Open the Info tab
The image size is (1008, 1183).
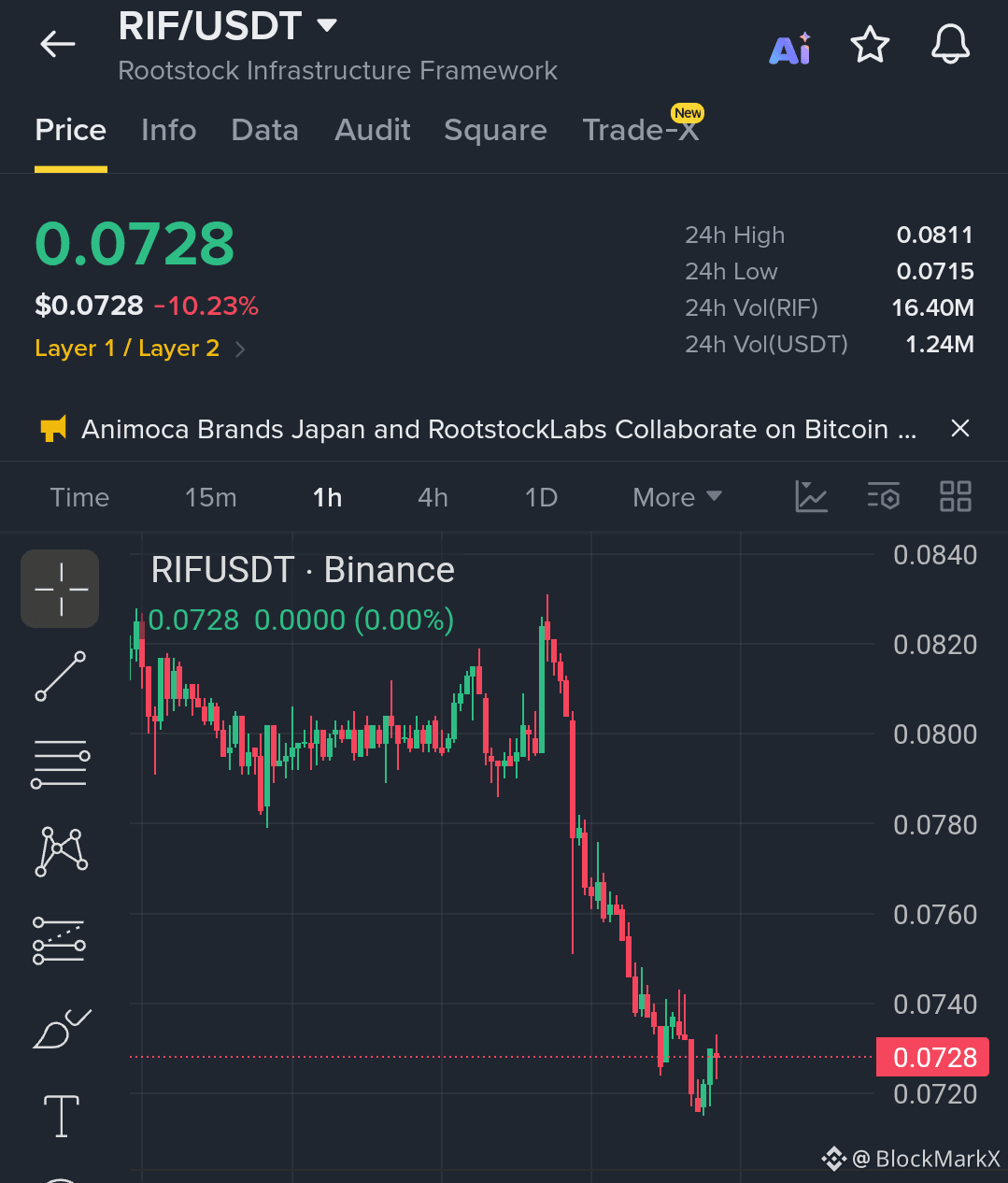169,130
